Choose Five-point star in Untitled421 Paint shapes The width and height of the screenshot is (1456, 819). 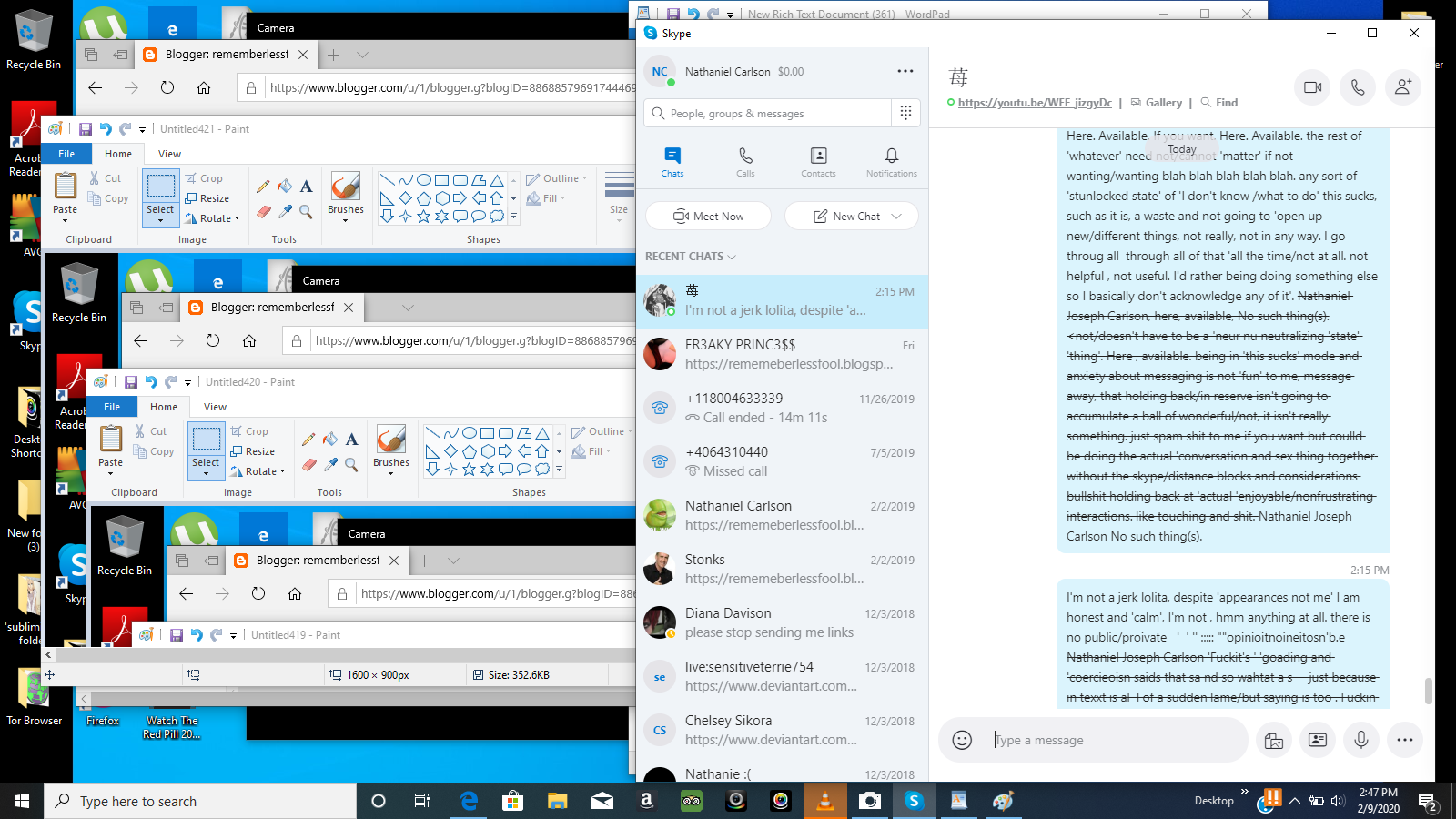point(423,217)
